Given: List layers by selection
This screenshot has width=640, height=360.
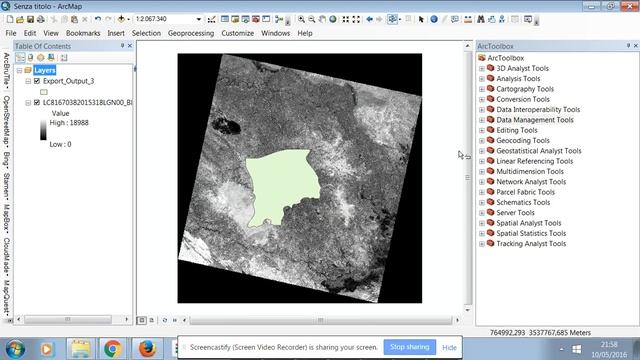Looking at the screenshot, I should pyautogui.click(x=51, y=58).
